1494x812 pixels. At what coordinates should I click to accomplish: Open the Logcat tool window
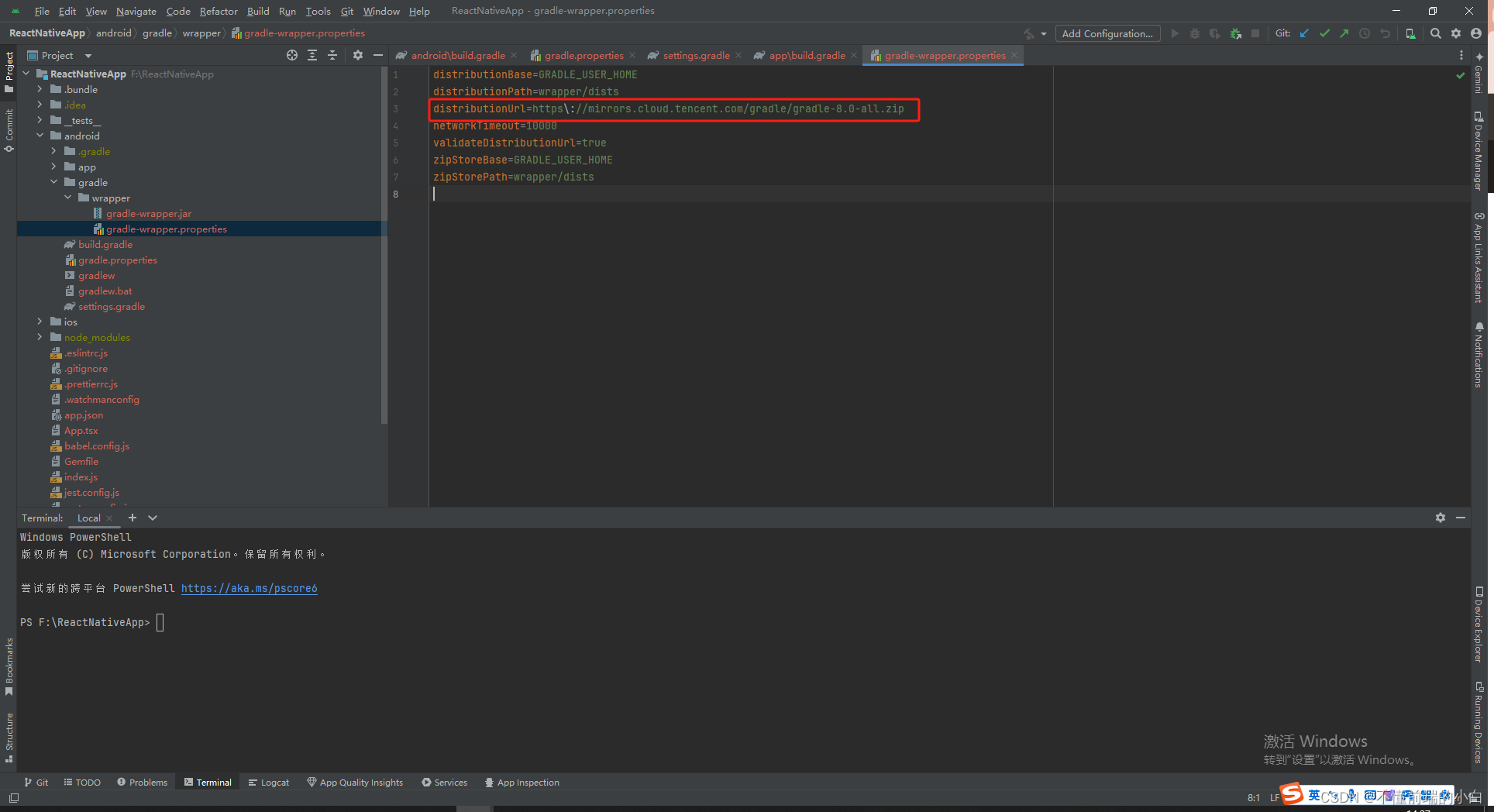[269, 783]
